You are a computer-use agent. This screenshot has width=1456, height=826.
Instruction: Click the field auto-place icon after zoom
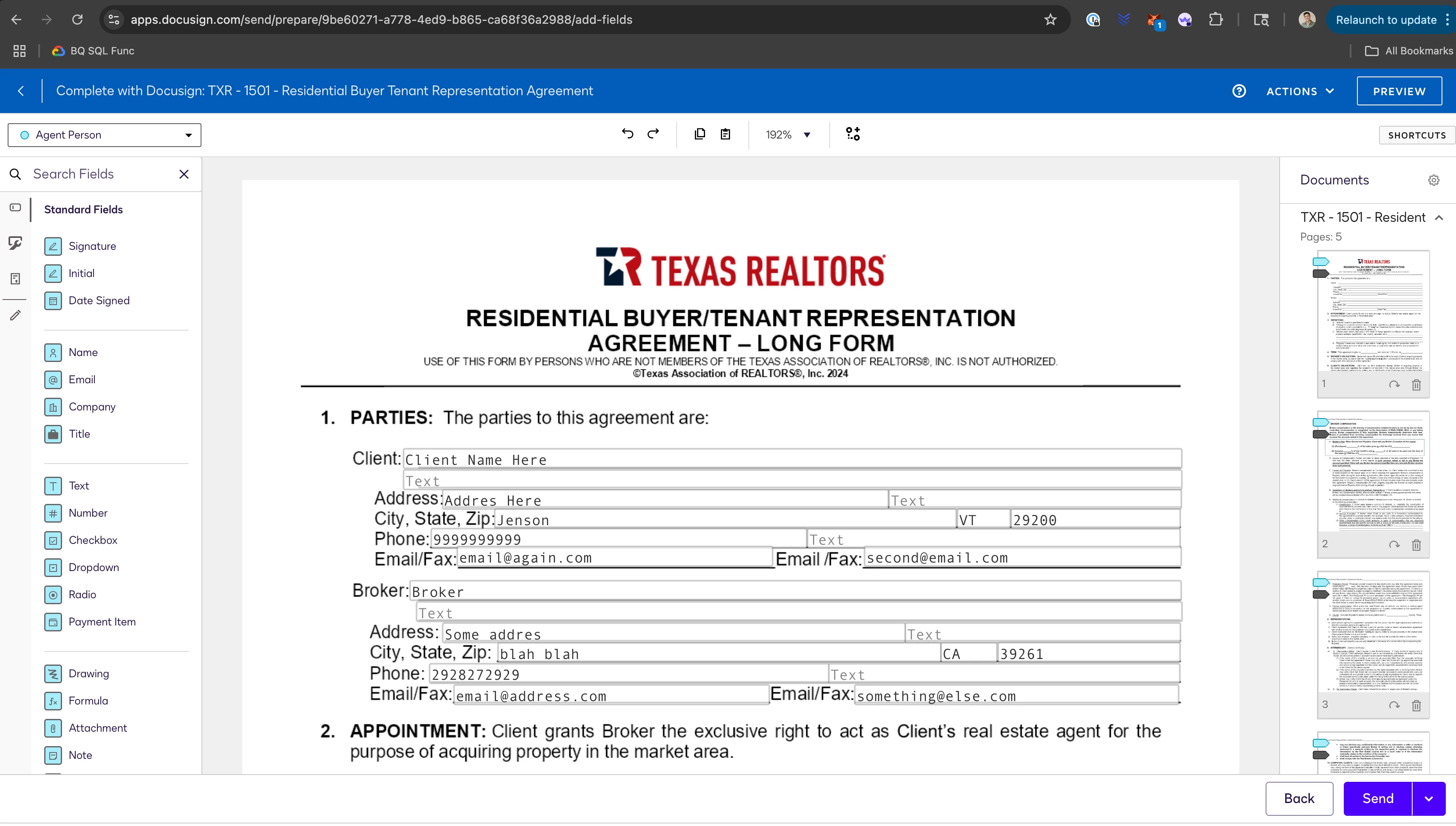[853, 134]
